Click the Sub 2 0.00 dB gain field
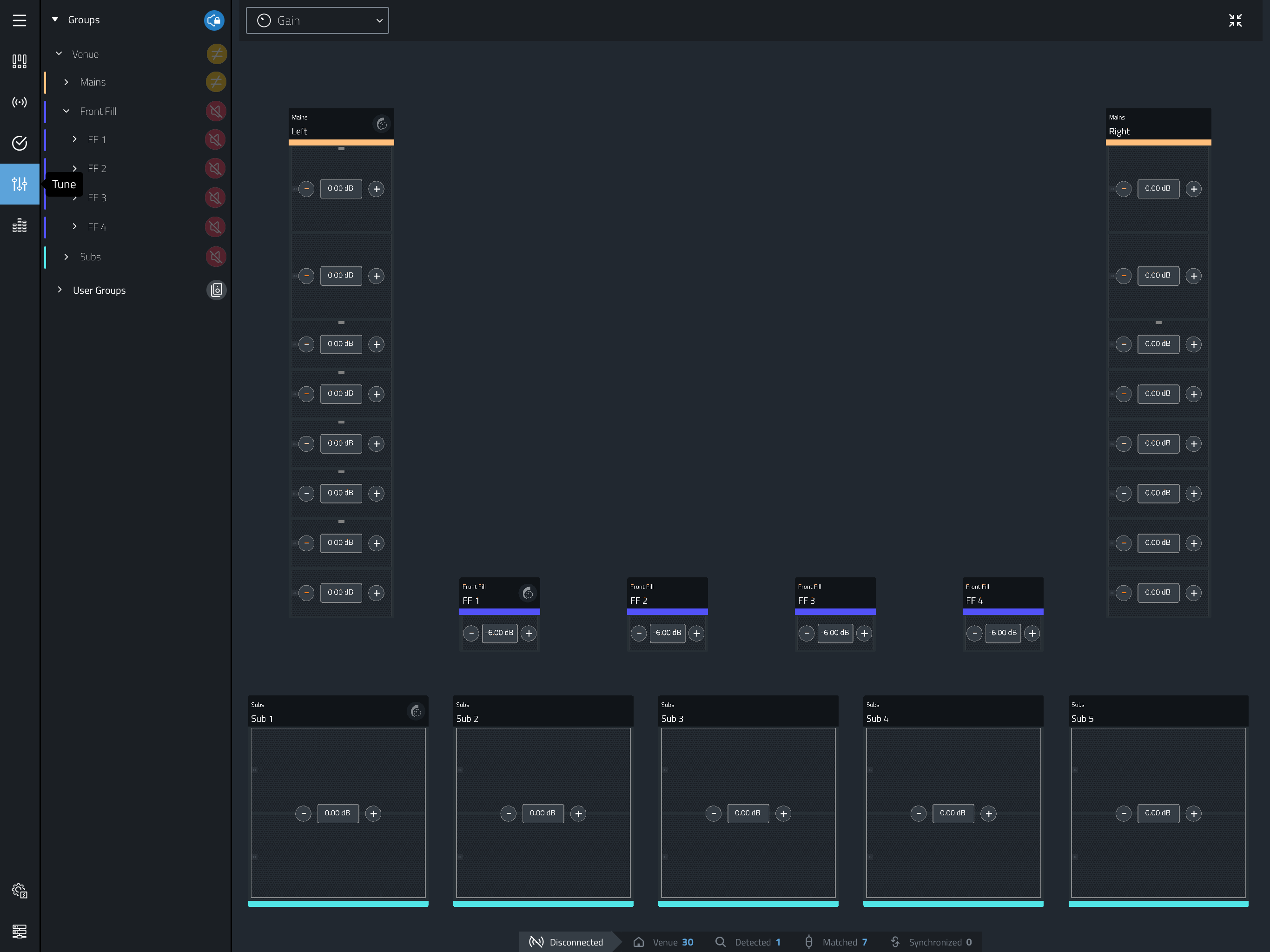 click(542, 813)
